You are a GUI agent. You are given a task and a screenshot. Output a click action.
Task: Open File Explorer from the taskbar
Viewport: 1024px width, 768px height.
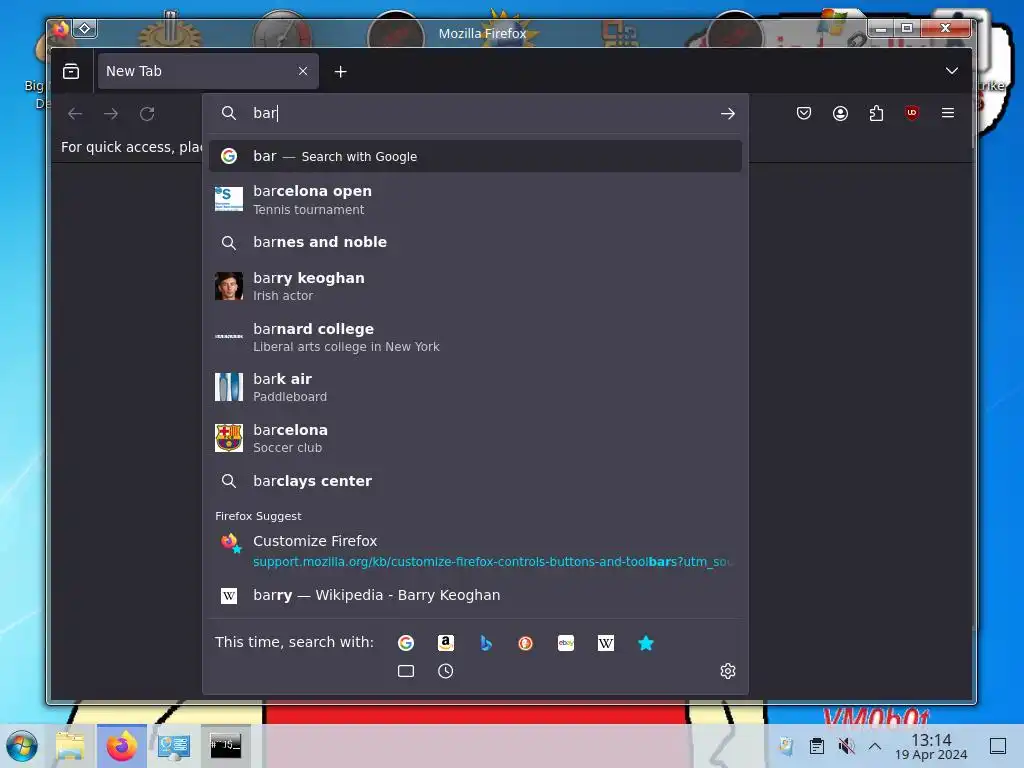[x=70, y=746]
